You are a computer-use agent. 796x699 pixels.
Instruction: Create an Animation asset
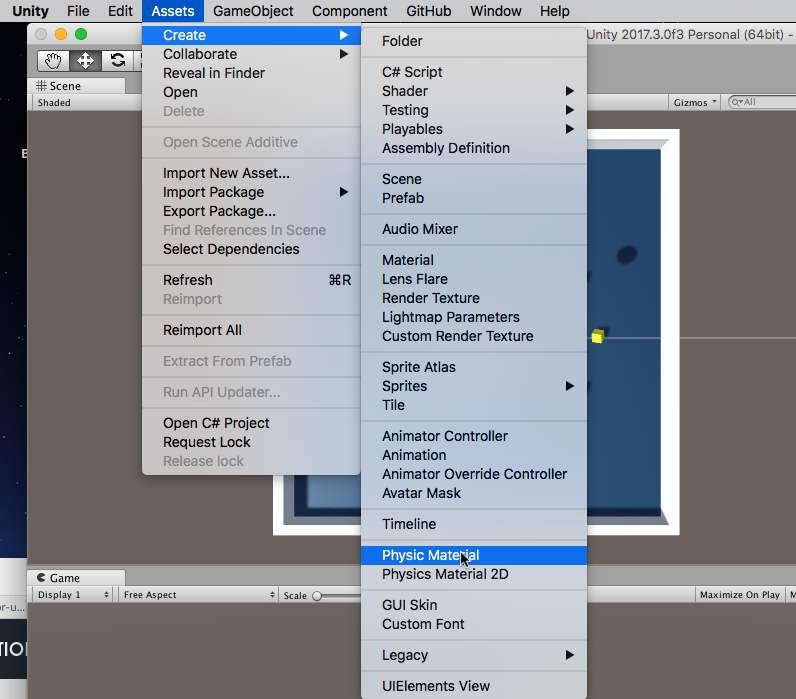coord(474,455)
